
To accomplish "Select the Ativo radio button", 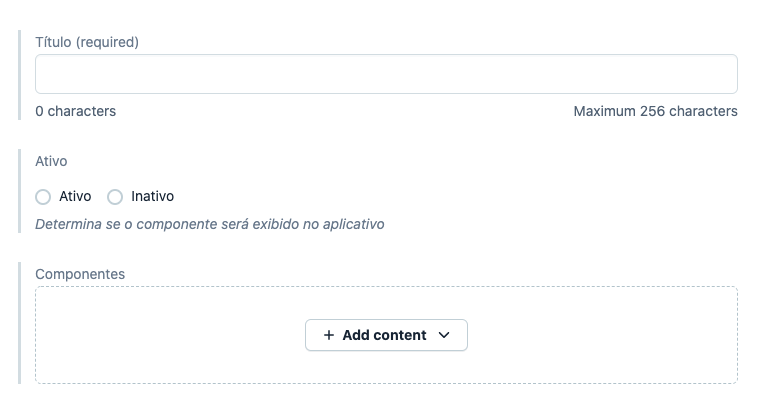I will click(43, 197).
